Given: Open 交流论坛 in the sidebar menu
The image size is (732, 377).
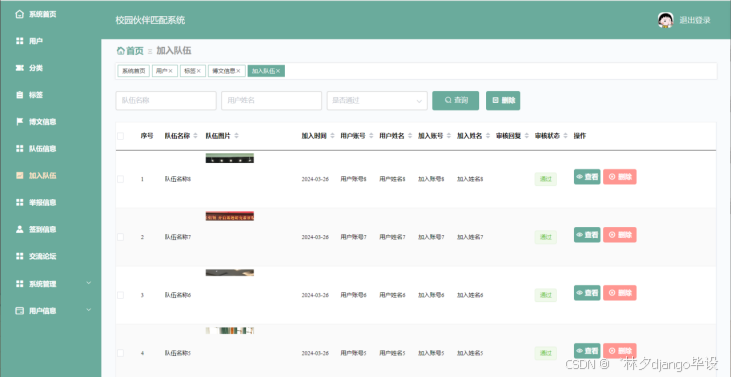Looking at the screenshot, I should click(x=42, y=256).
